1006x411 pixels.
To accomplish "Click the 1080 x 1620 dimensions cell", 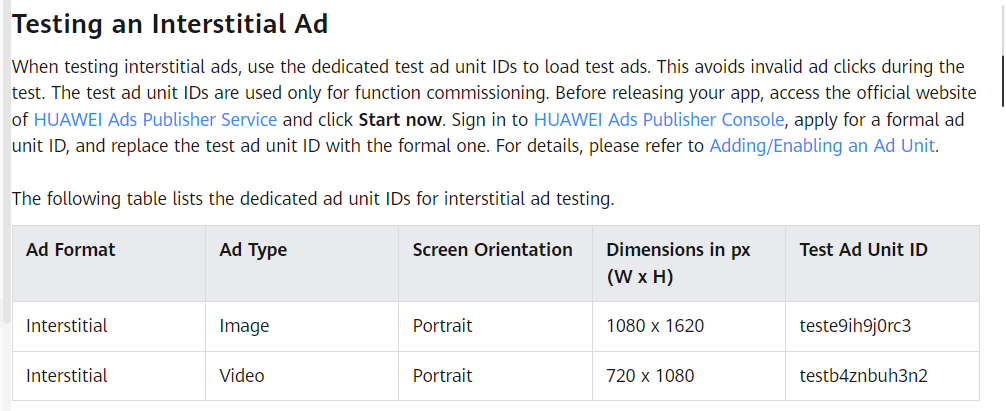I will [655, 326].
